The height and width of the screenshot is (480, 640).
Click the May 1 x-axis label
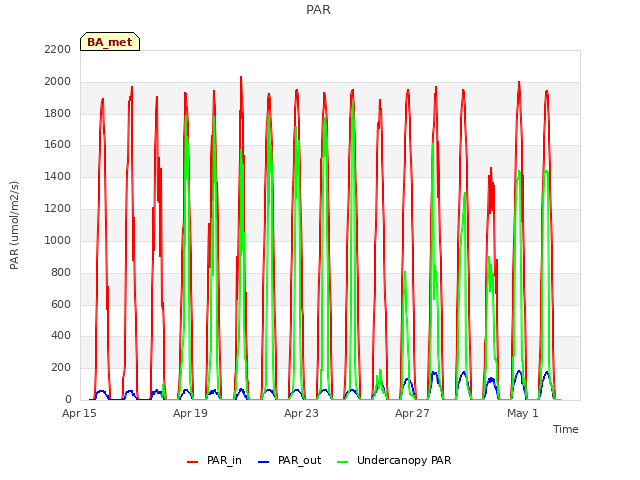pos(523,413)
